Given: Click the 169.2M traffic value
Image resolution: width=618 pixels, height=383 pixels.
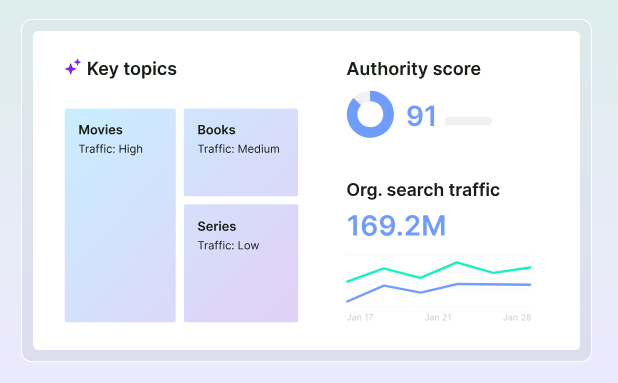Looking at the screenshot, I should click(x=396, y=226).
